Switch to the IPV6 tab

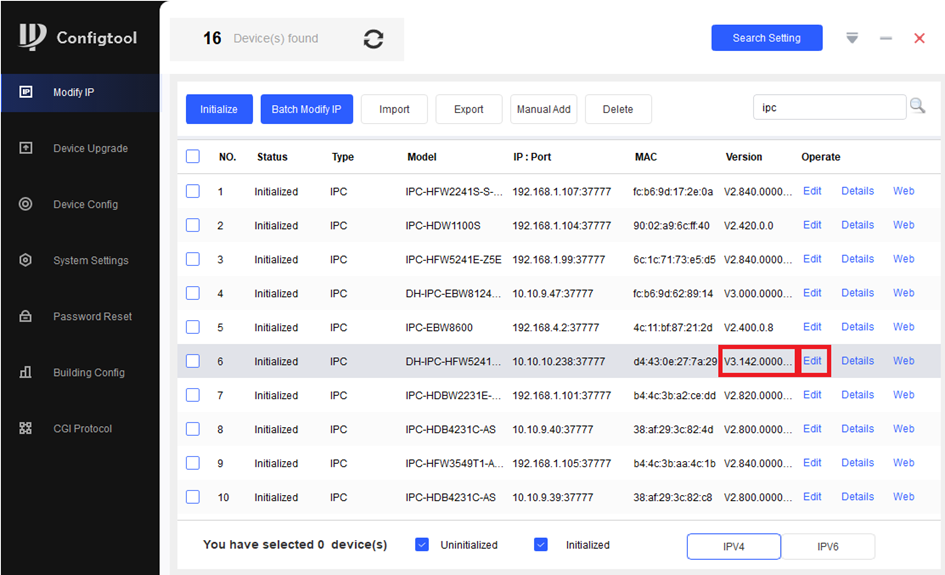coord(827,546)
